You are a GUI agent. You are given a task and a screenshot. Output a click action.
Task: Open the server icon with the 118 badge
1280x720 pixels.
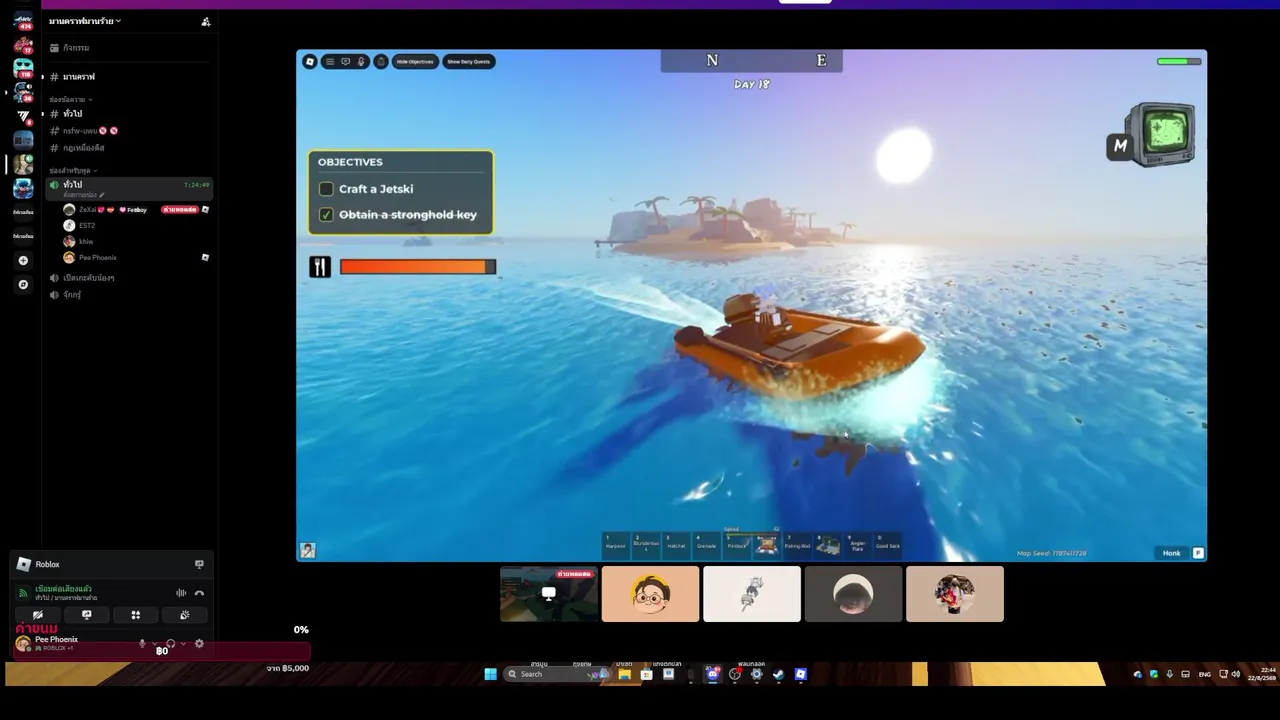[23, 69]
